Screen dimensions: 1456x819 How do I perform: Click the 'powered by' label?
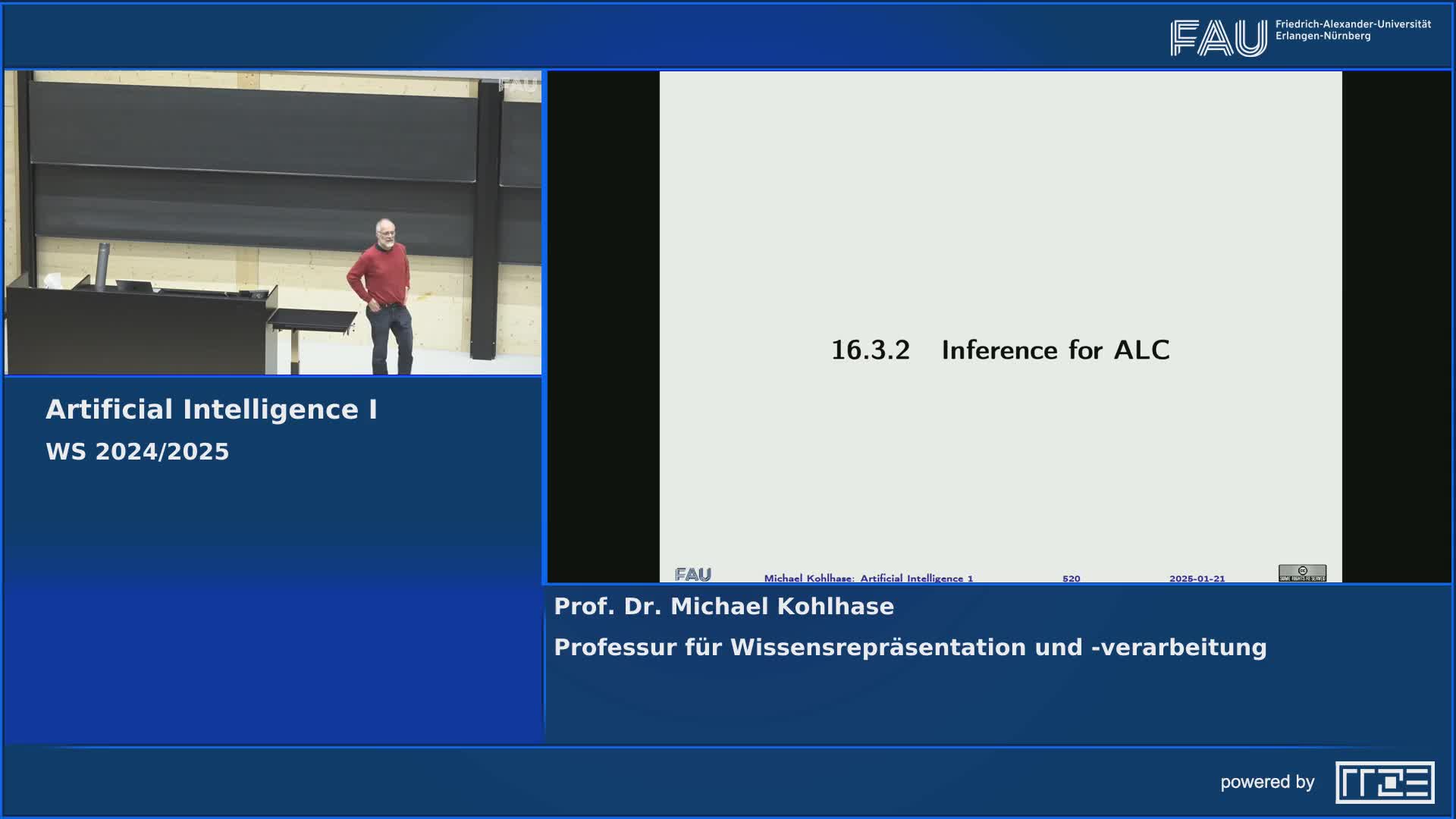pos(1269,781)
